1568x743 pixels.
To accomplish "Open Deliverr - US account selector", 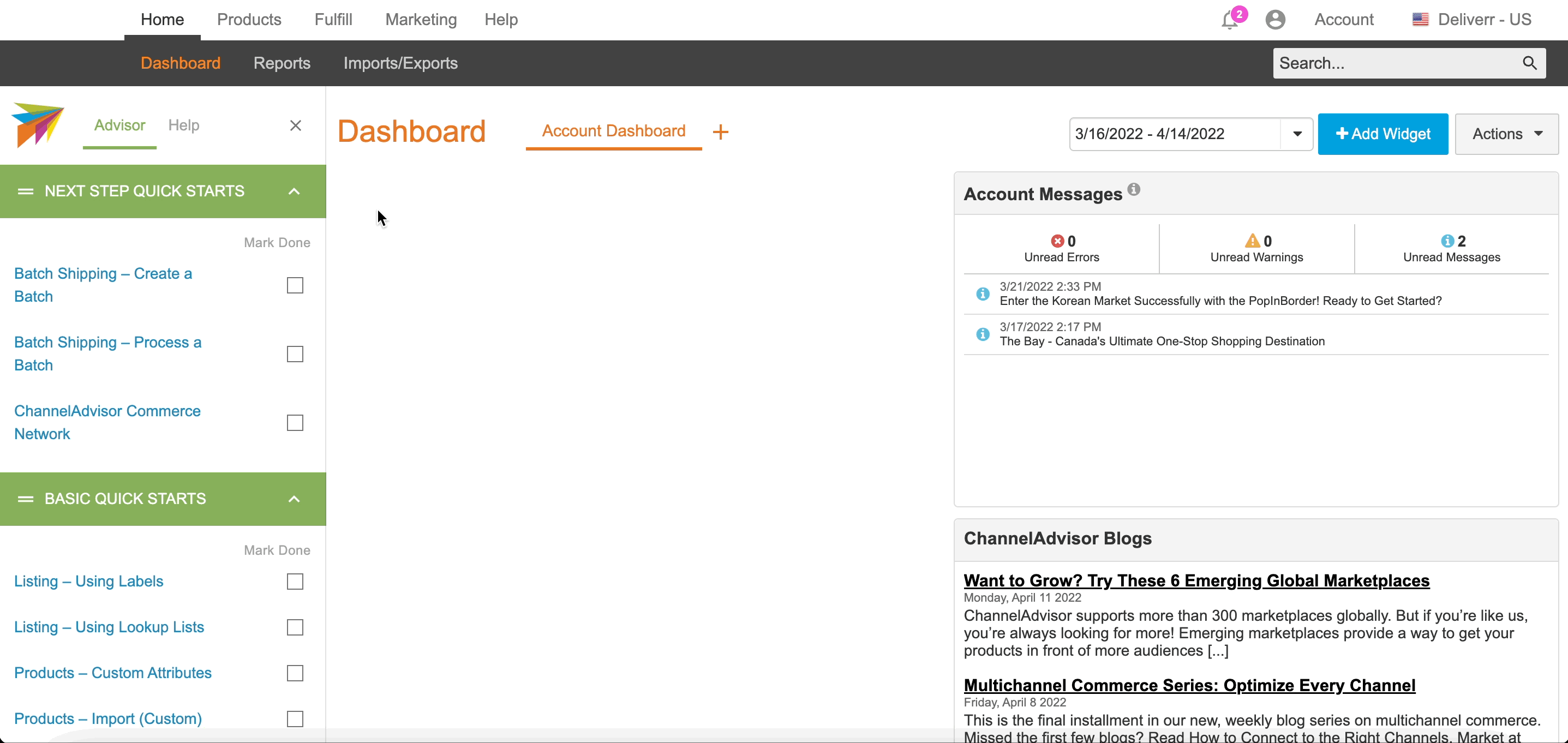I will (1484, 20).
